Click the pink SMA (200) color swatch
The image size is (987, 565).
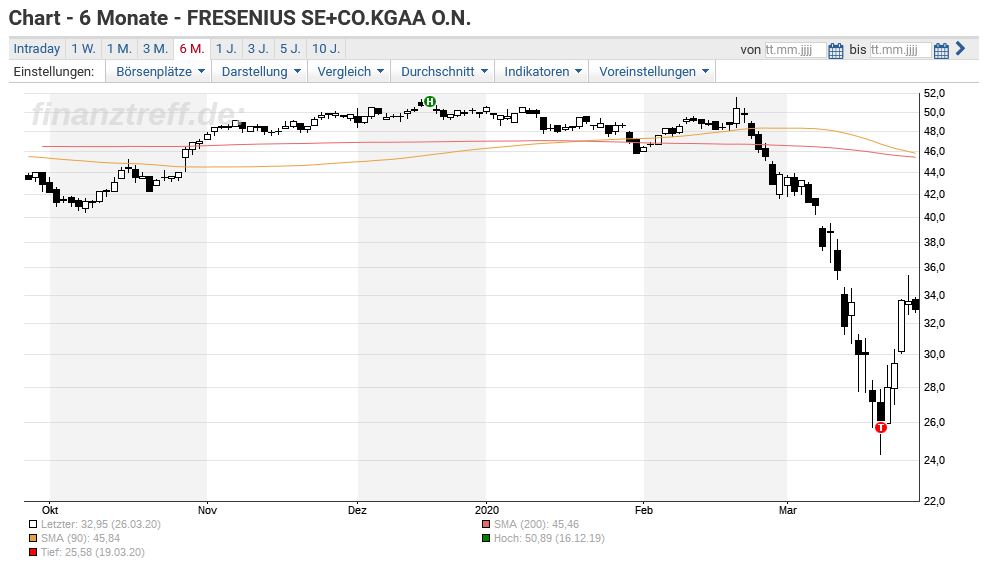click(x=485, y=524)
